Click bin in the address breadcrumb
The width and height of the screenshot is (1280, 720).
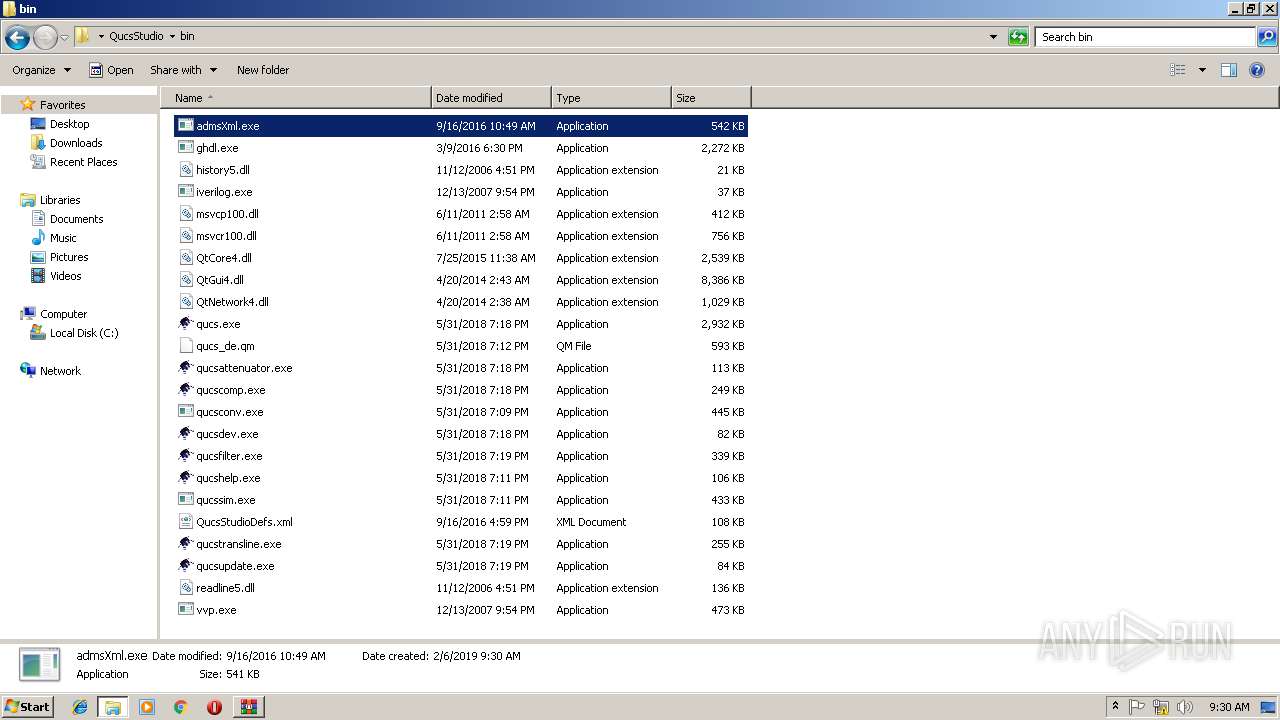(187, 36)
